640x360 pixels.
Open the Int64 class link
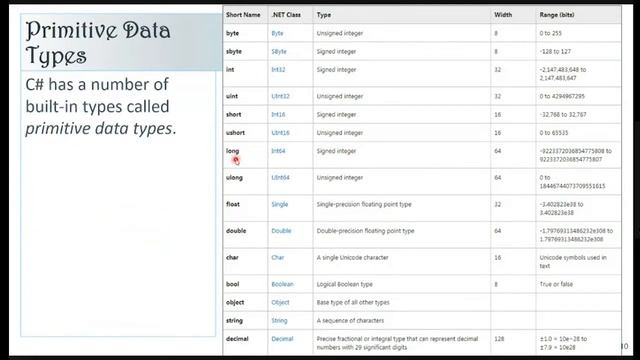point(278,151)
